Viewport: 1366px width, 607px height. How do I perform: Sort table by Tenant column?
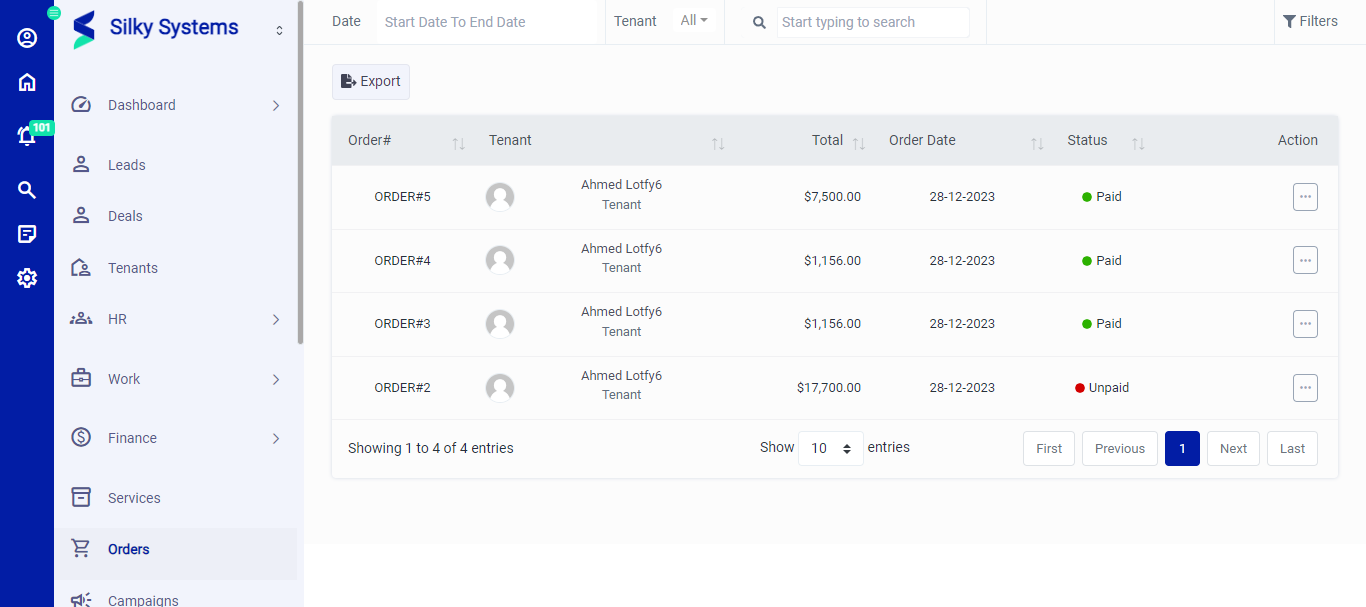pos(717,144)
